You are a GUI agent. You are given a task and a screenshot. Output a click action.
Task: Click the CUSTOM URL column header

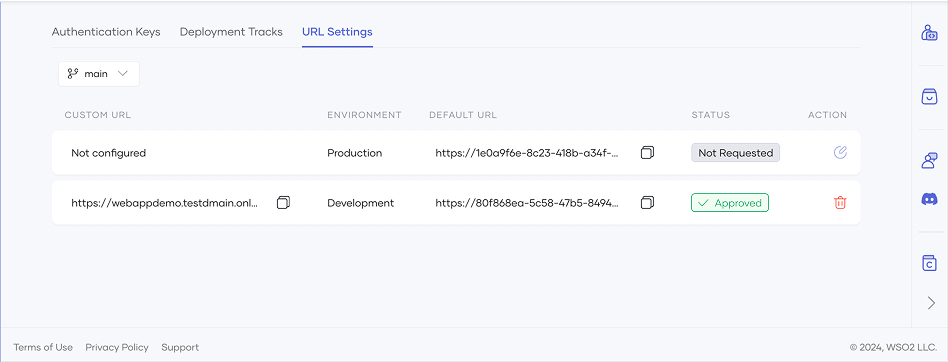pos(98,115)
